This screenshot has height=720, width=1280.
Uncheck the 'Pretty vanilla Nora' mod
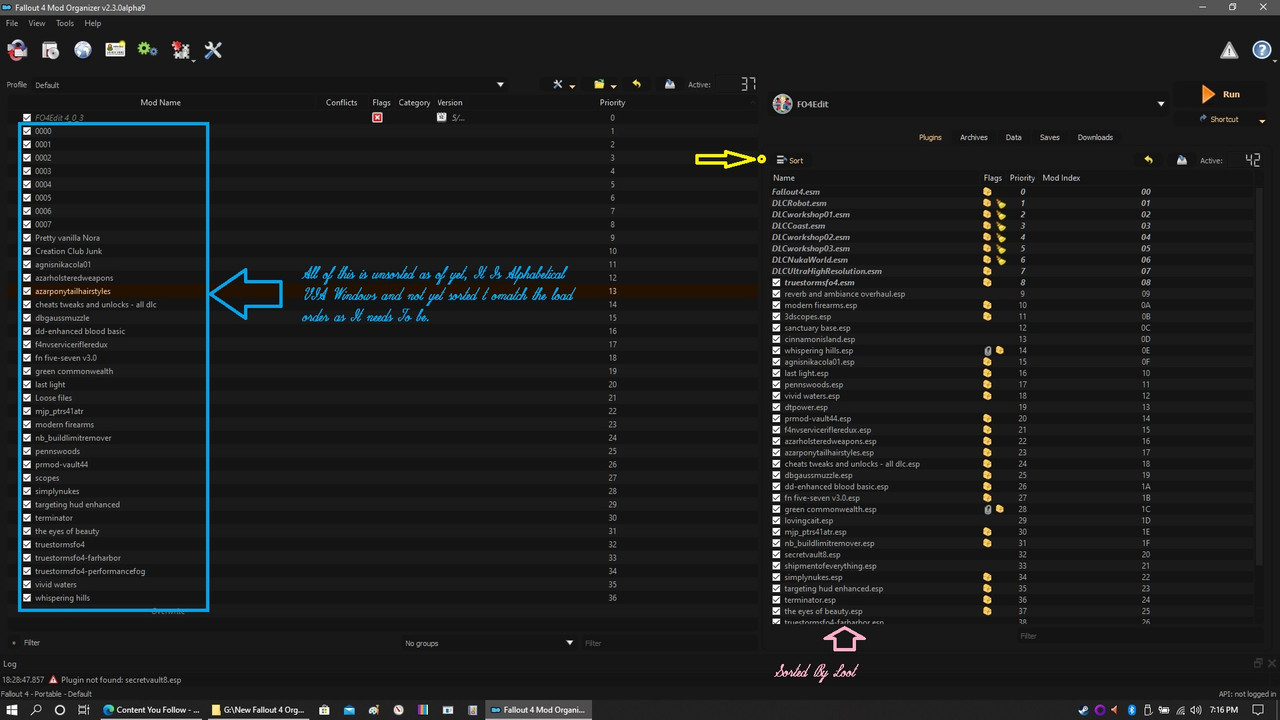(x=27, y=238)
